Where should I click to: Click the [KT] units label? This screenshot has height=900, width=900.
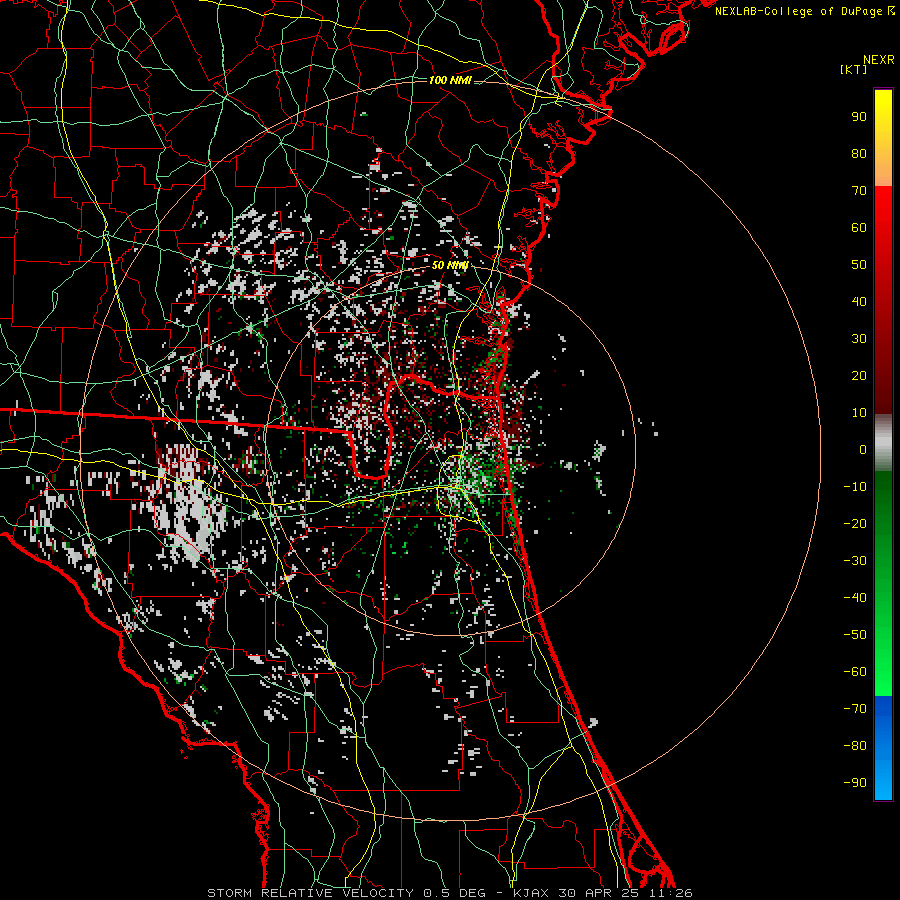pos(854,69)
